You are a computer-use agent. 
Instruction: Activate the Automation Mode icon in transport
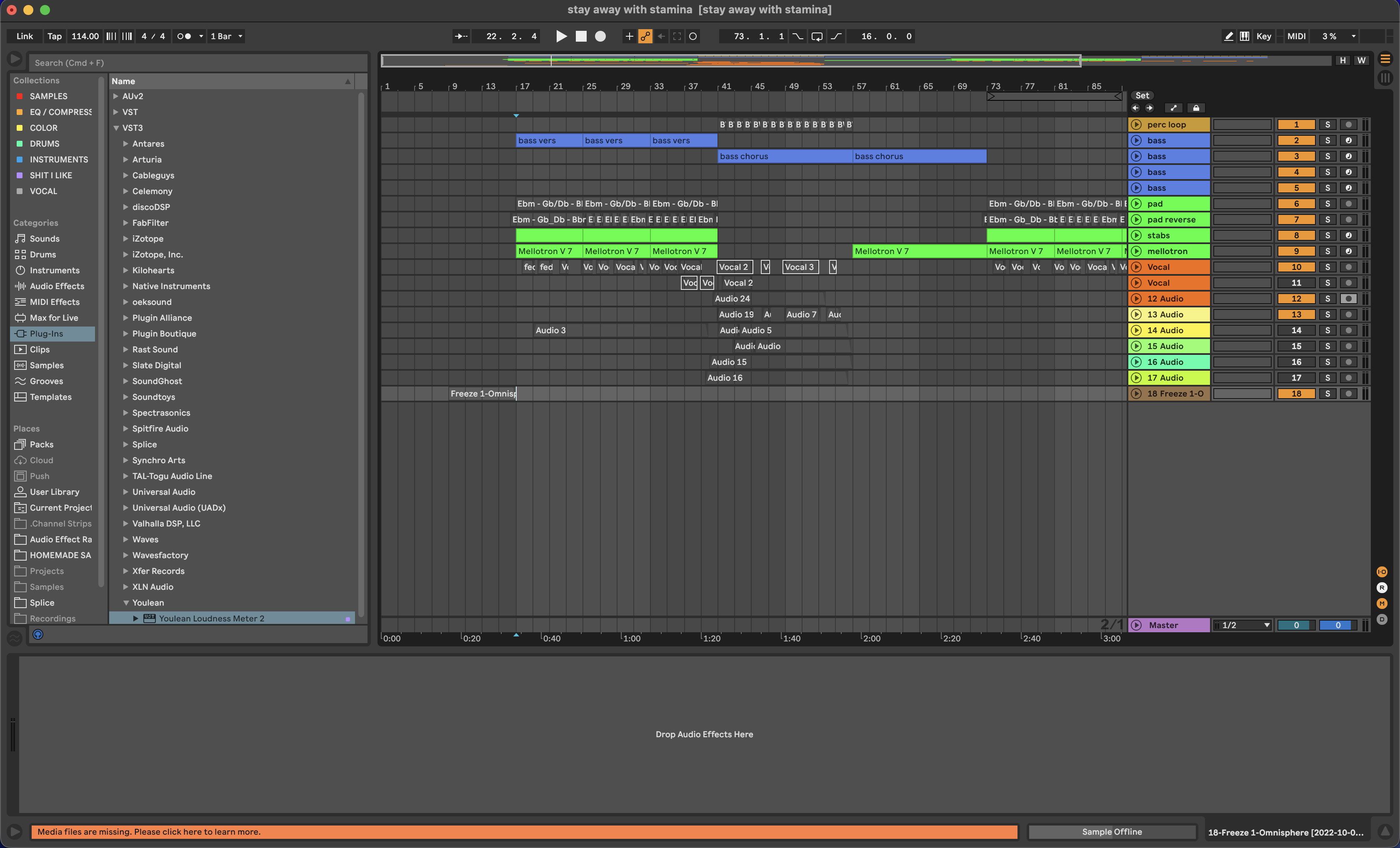click(645, 36)
